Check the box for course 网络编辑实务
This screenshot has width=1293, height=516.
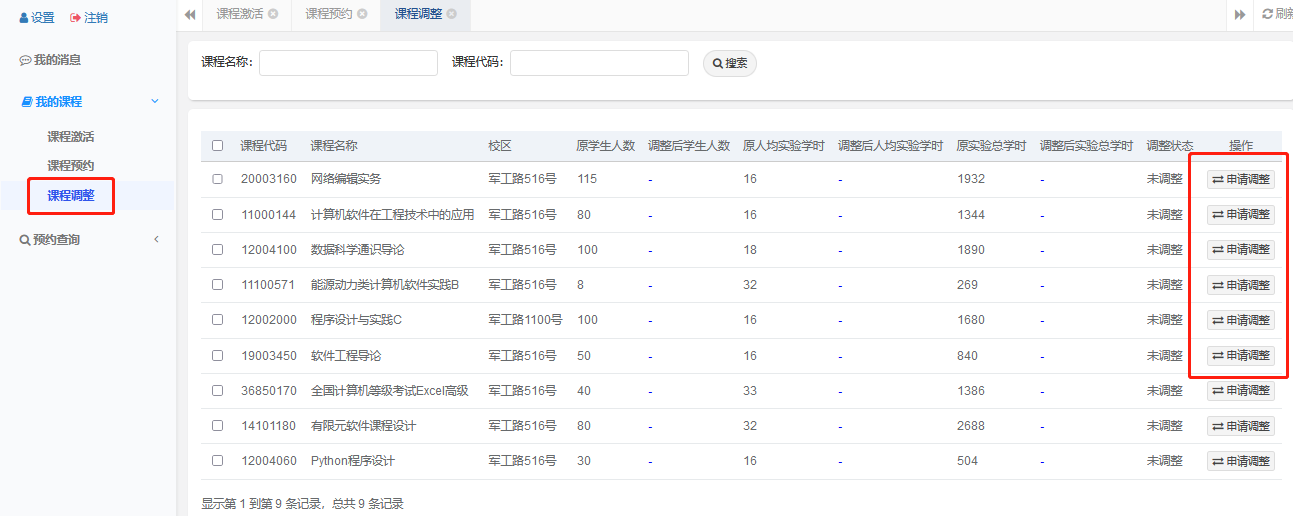(218, 179)
